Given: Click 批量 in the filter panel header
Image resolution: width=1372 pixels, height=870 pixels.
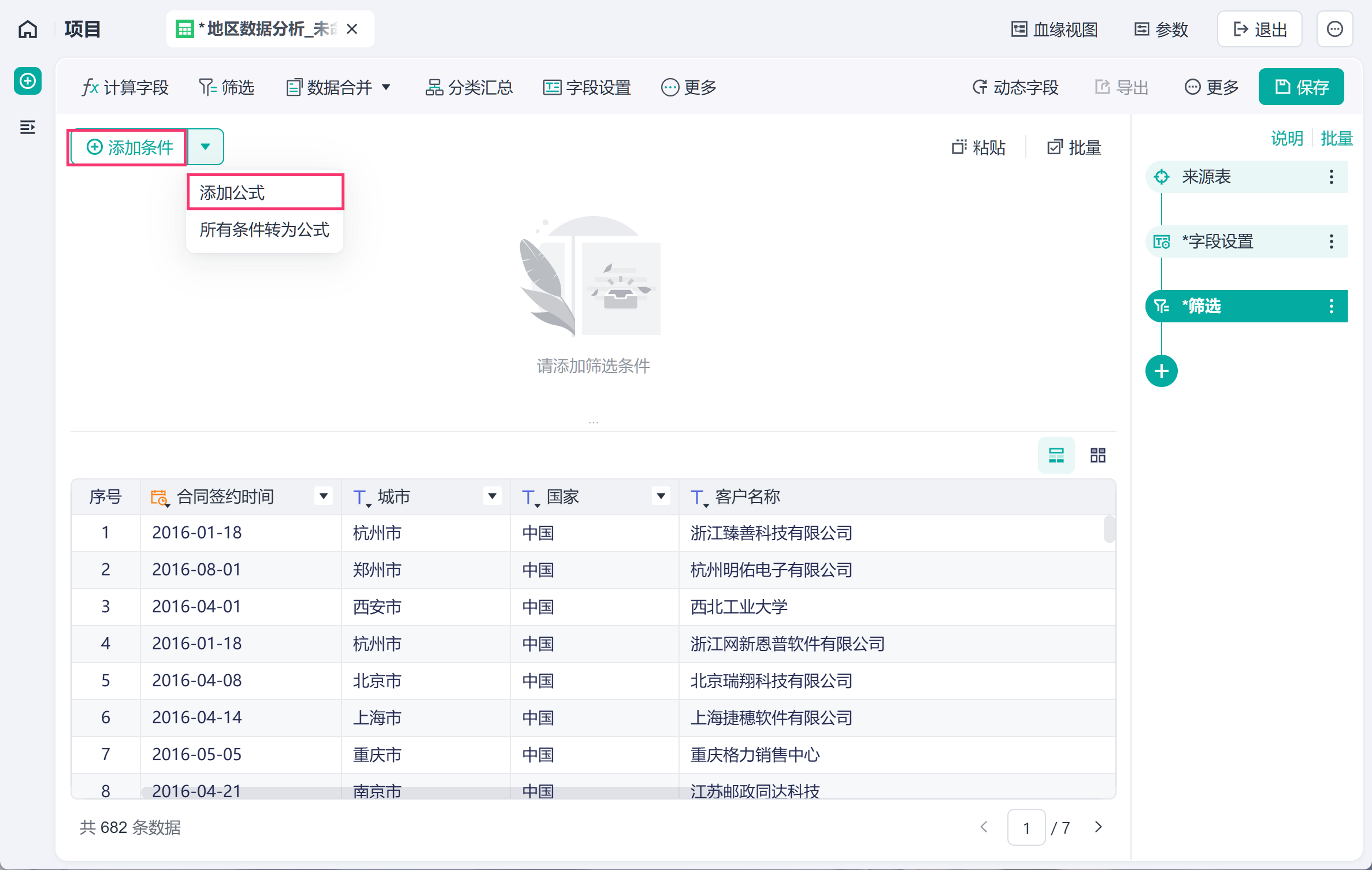Looking at the screenshot, I should click(x=1074, y=147).
